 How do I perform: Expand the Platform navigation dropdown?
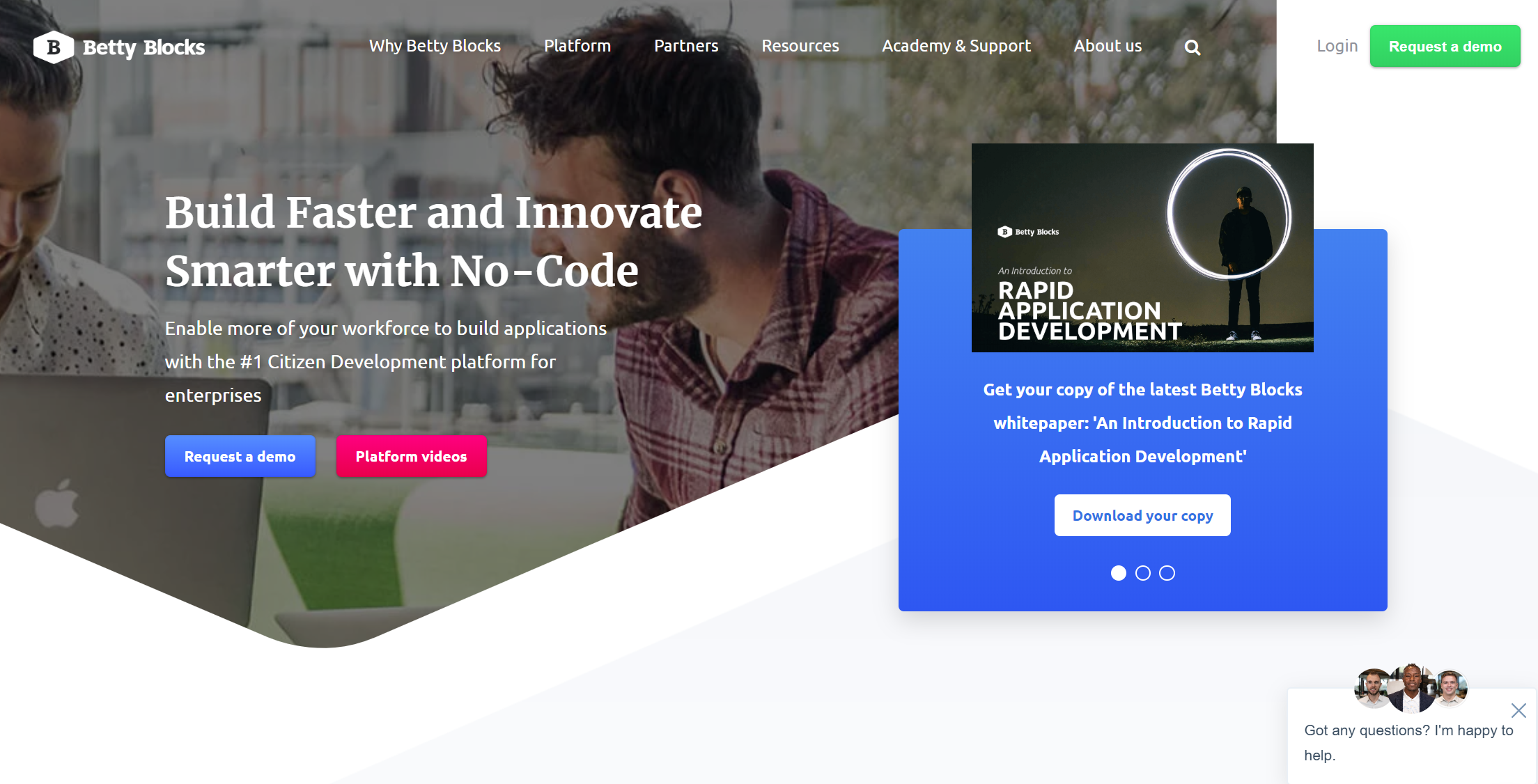[578, 45]
